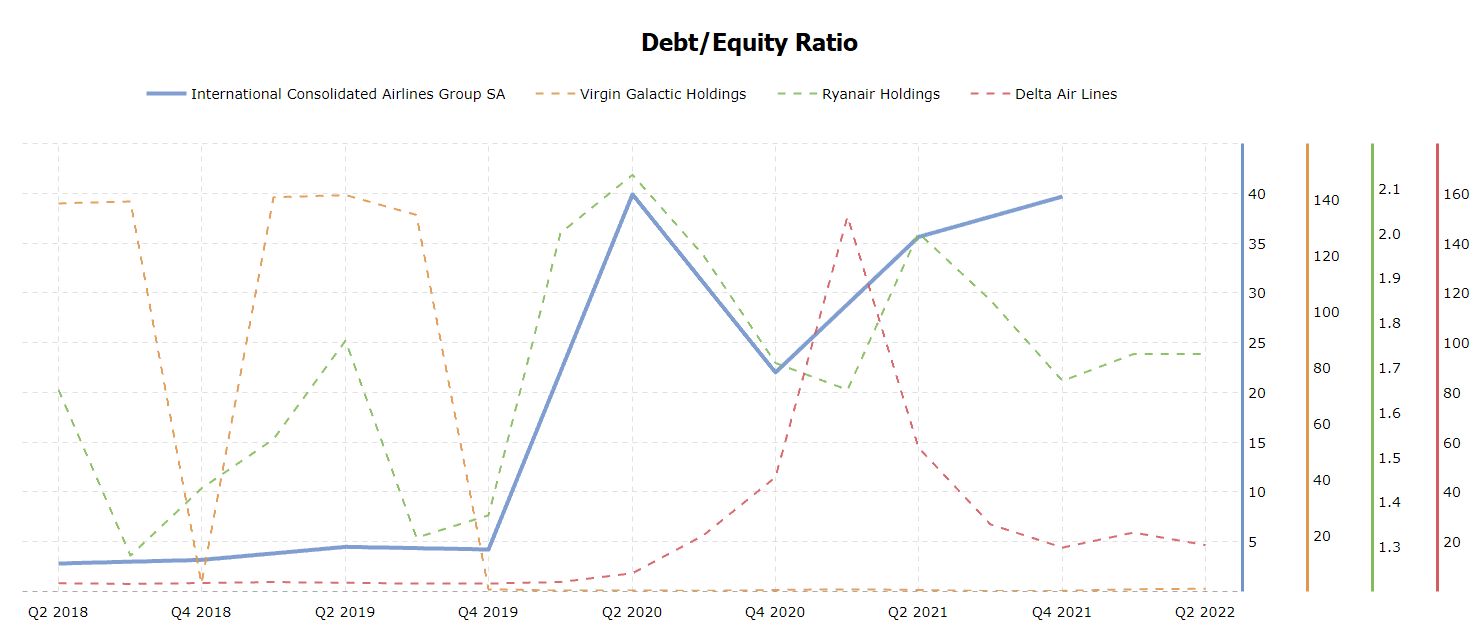This screenshot has width=1475, height=637.
Task: Select the Q2 2020 x-axis label
Action: coord(632,611)
